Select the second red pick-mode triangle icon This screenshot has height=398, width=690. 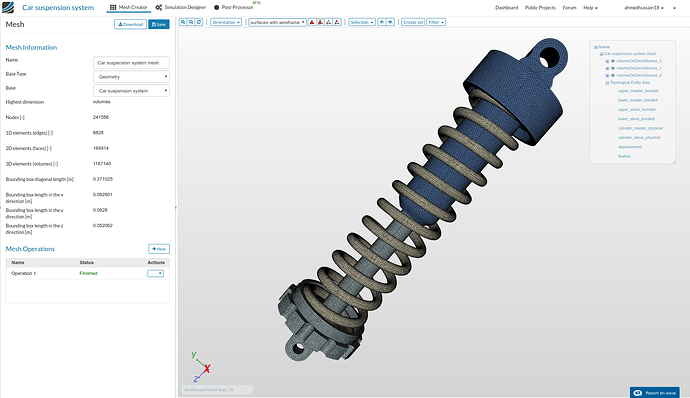point(320,22)
